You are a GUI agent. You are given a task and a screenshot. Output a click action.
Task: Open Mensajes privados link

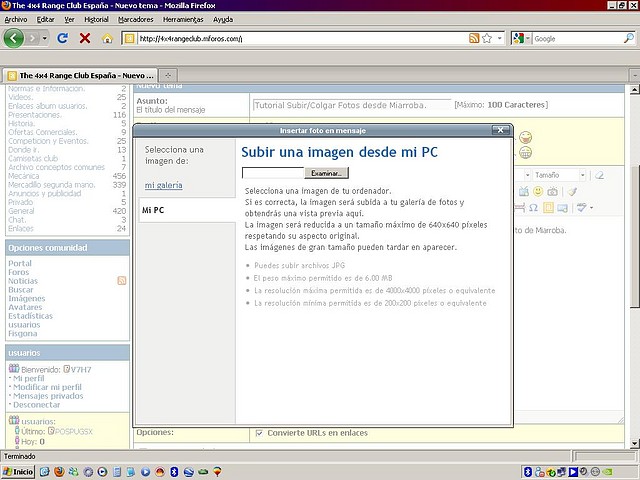click(48, 396)
